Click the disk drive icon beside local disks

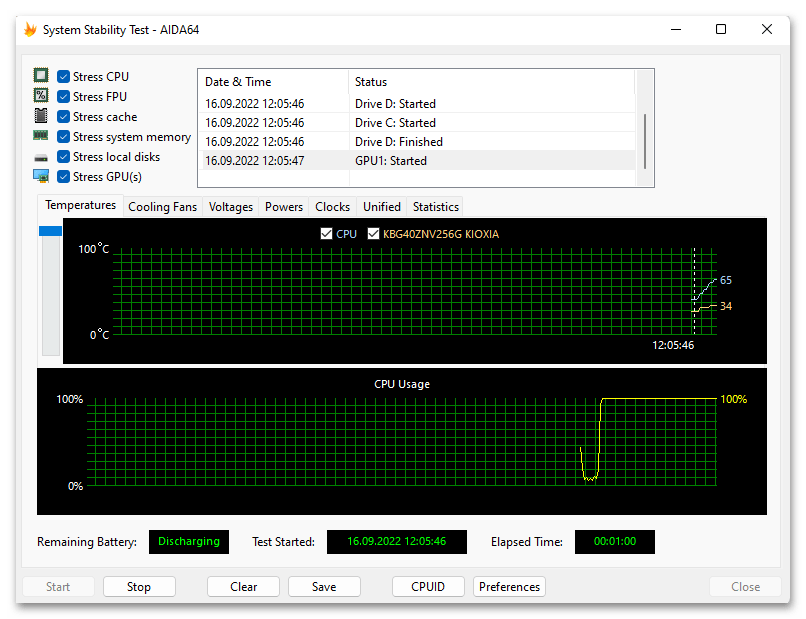pos(41,157)
